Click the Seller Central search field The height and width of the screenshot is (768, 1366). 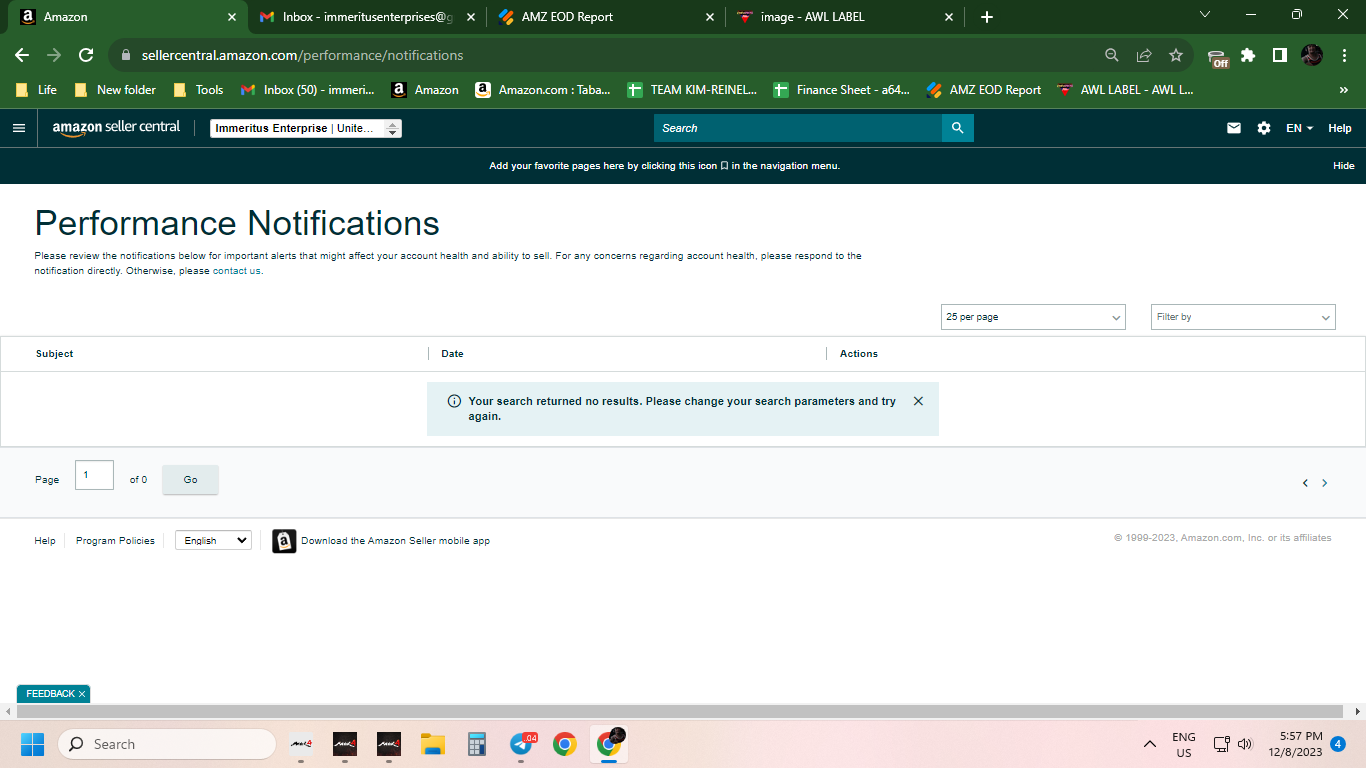[x=798, y=128]
